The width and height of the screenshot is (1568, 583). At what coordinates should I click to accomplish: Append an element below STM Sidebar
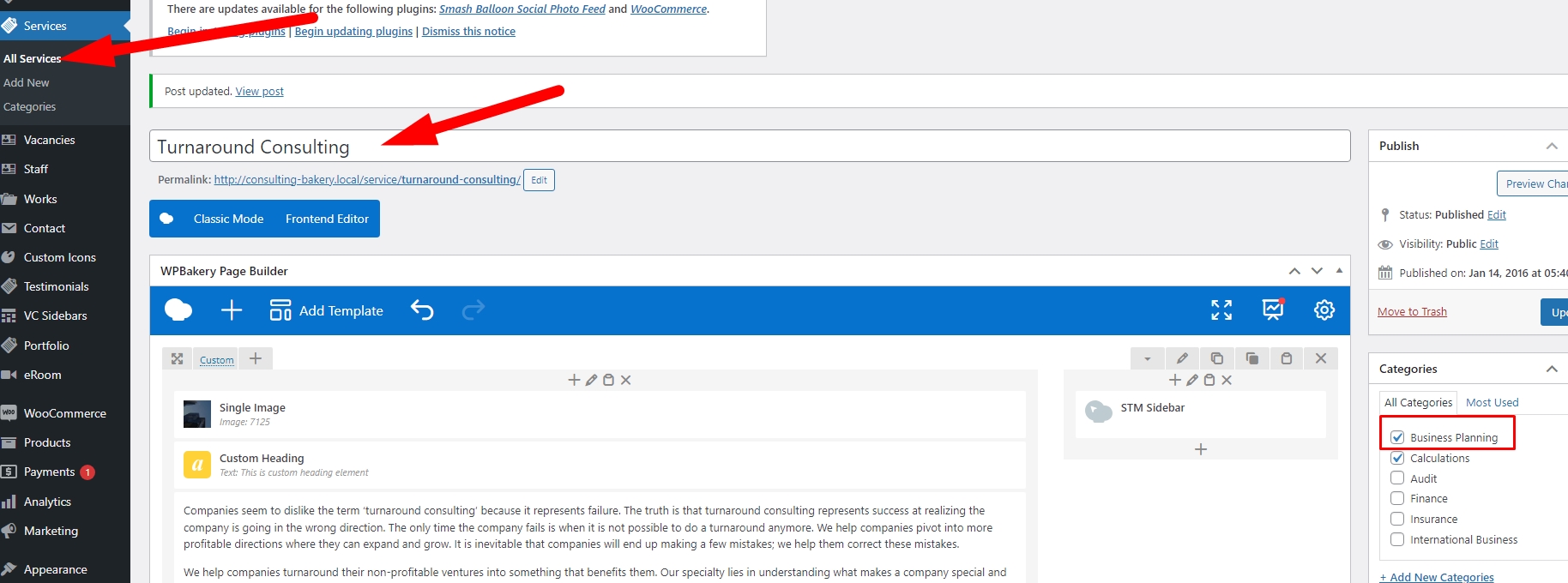click(1201, 449)
